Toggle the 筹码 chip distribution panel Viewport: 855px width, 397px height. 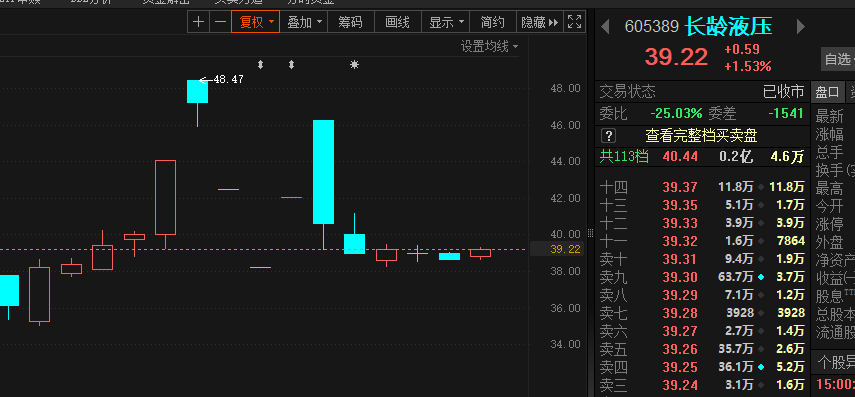[x=350, y=22]
